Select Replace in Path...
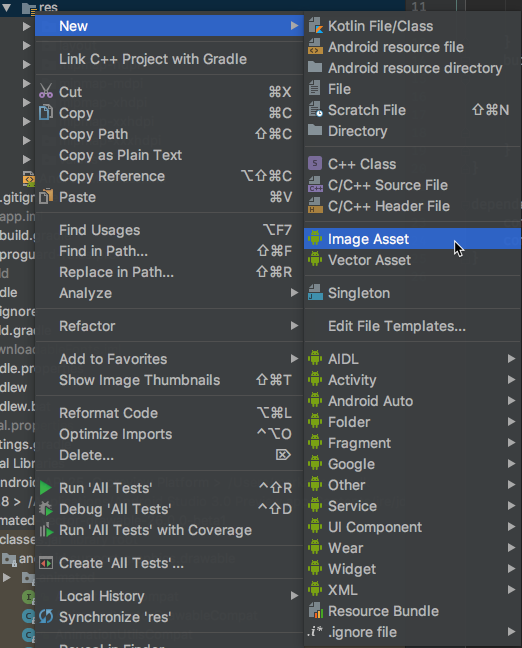The width and height of the screenshot is (522, 648). point(169,272)
